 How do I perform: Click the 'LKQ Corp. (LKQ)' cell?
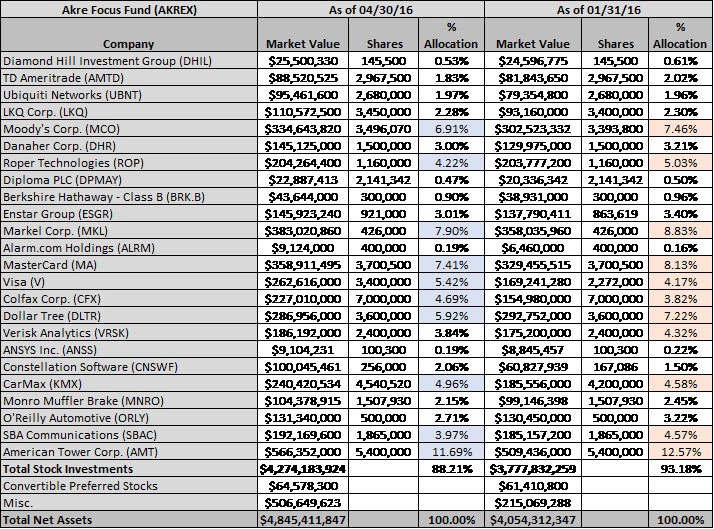pyautogui.click(x=129, y=112)
